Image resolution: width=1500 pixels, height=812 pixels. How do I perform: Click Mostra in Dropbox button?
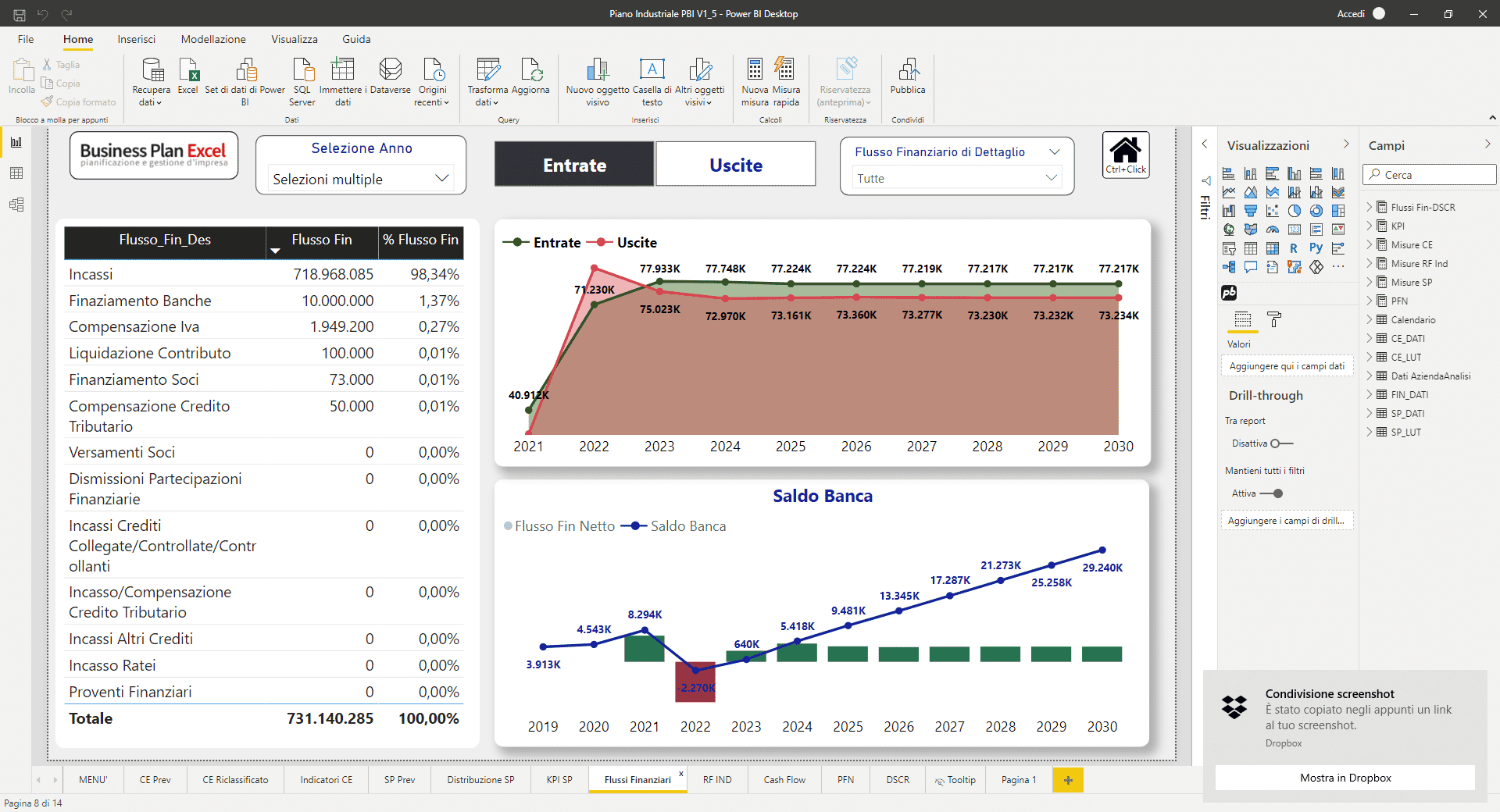pos(1345,778)
